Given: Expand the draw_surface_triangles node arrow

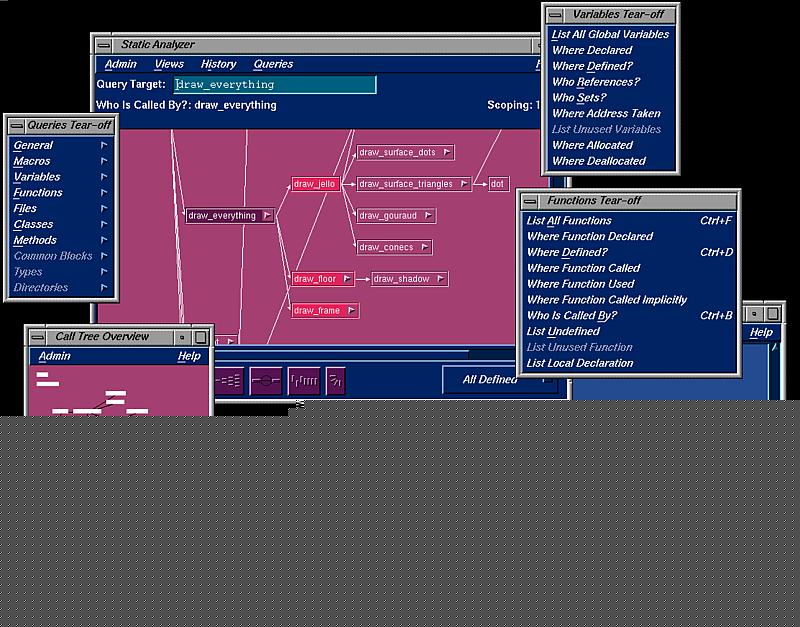Looking at the screenshot, I should coord(464,184).
